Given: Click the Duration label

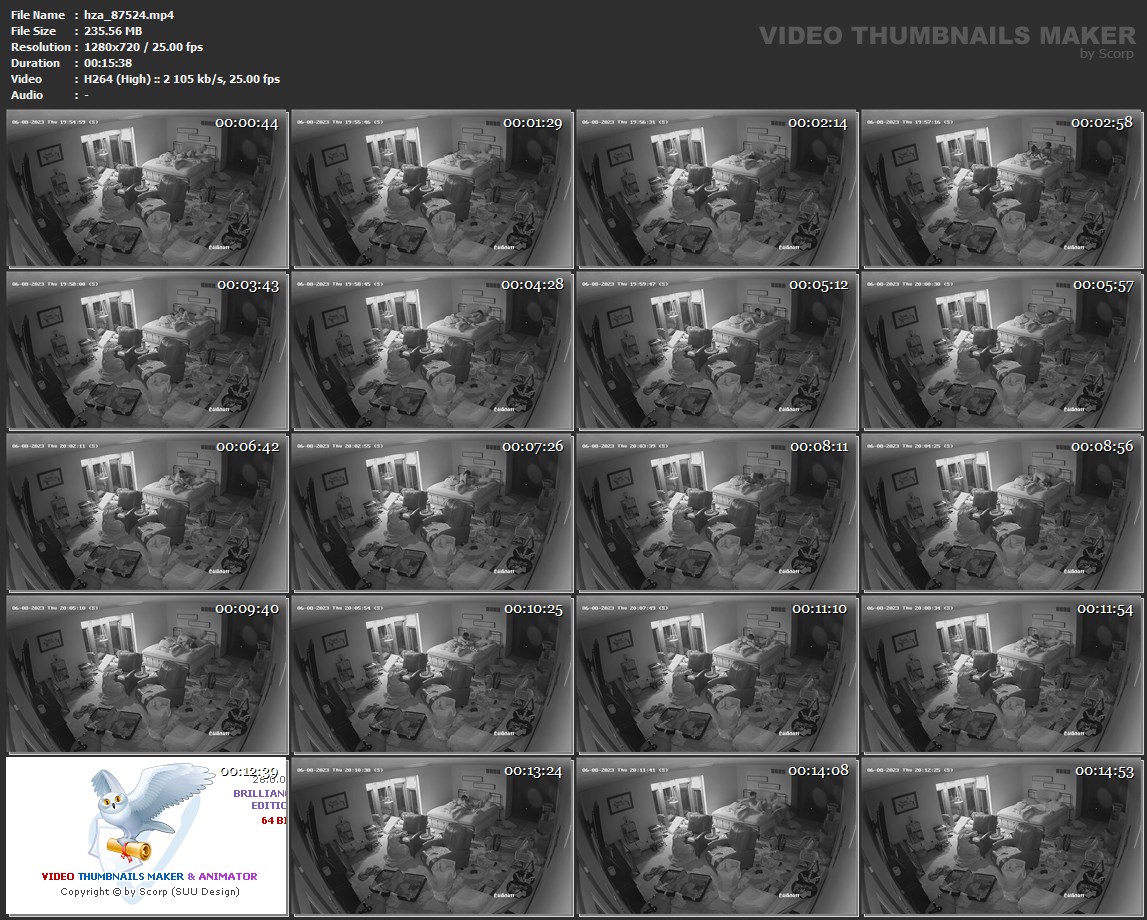Looking at the screenshot, I should 35,63.
